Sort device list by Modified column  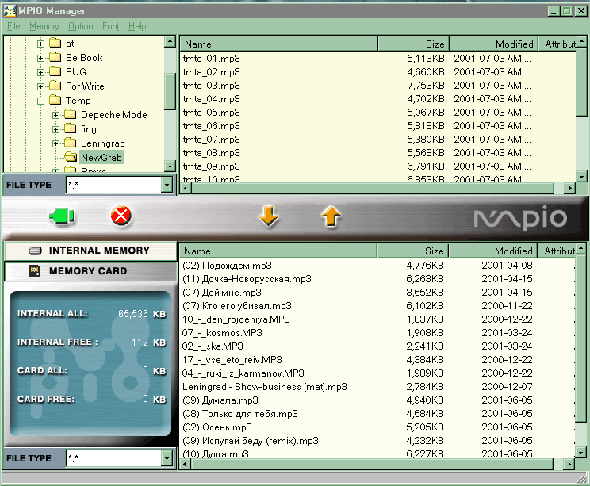493,251
